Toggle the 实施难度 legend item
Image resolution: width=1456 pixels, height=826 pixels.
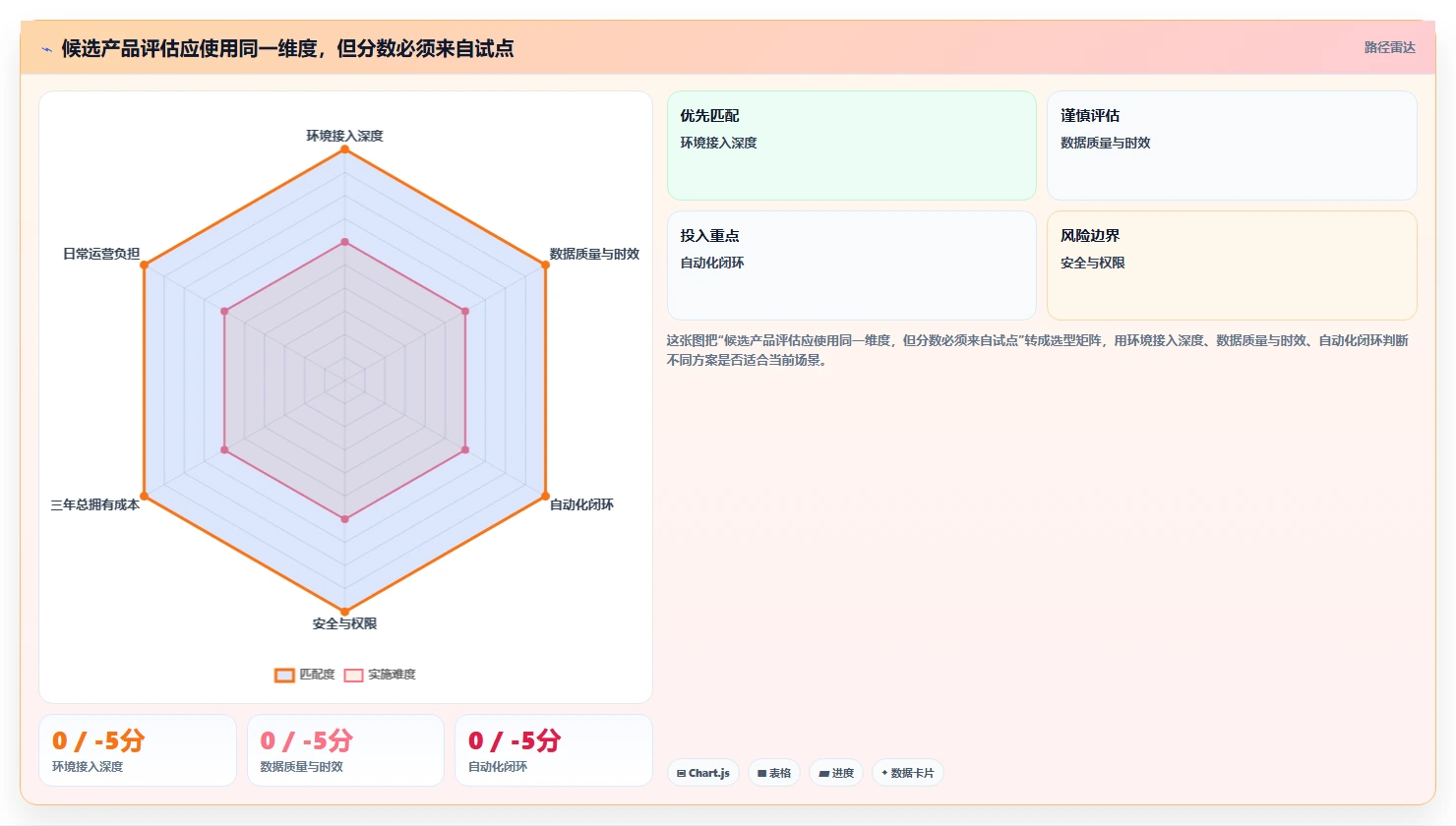point(380,675)
